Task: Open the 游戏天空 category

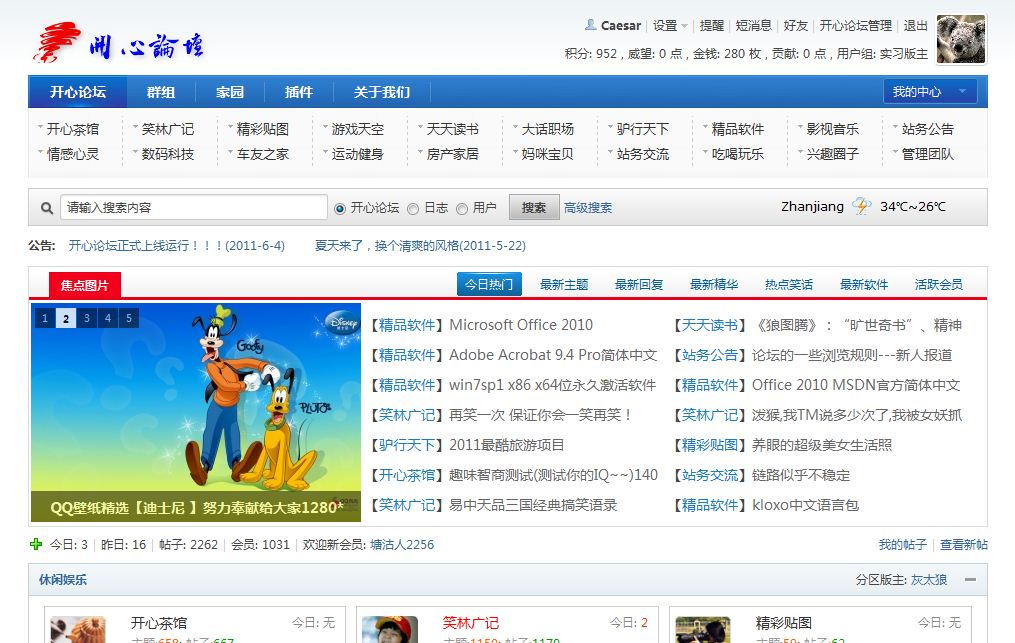Action: coord(358,130)
